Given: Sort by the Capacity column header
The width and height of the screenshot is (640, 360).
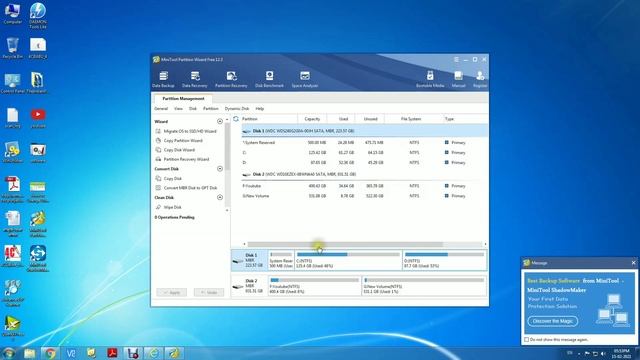Looking at the screenshot, I should point(312,119).
